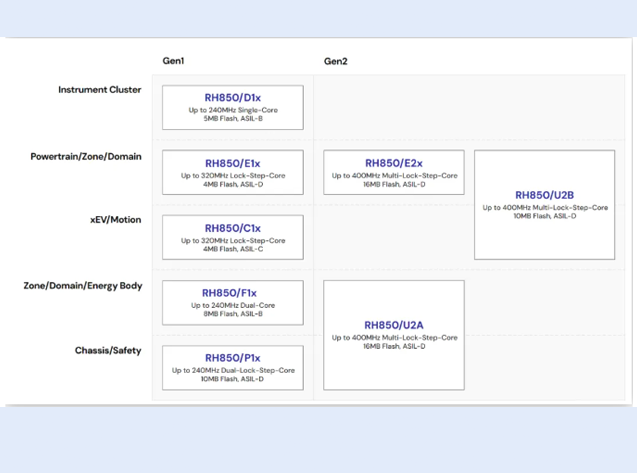Select the Instrument Cluster row label
Screen dimensions: 637x473
(99, 90)
